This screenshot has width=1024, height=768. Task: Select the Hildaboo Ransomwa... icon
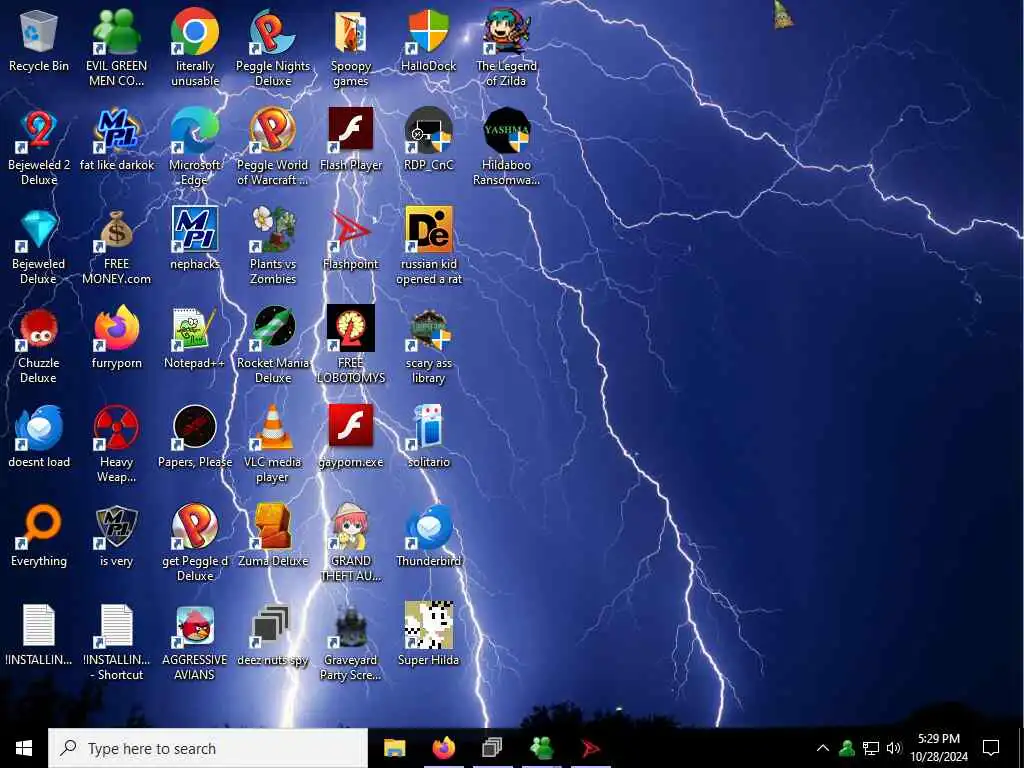pyautogui.click(x=506, y=130)
